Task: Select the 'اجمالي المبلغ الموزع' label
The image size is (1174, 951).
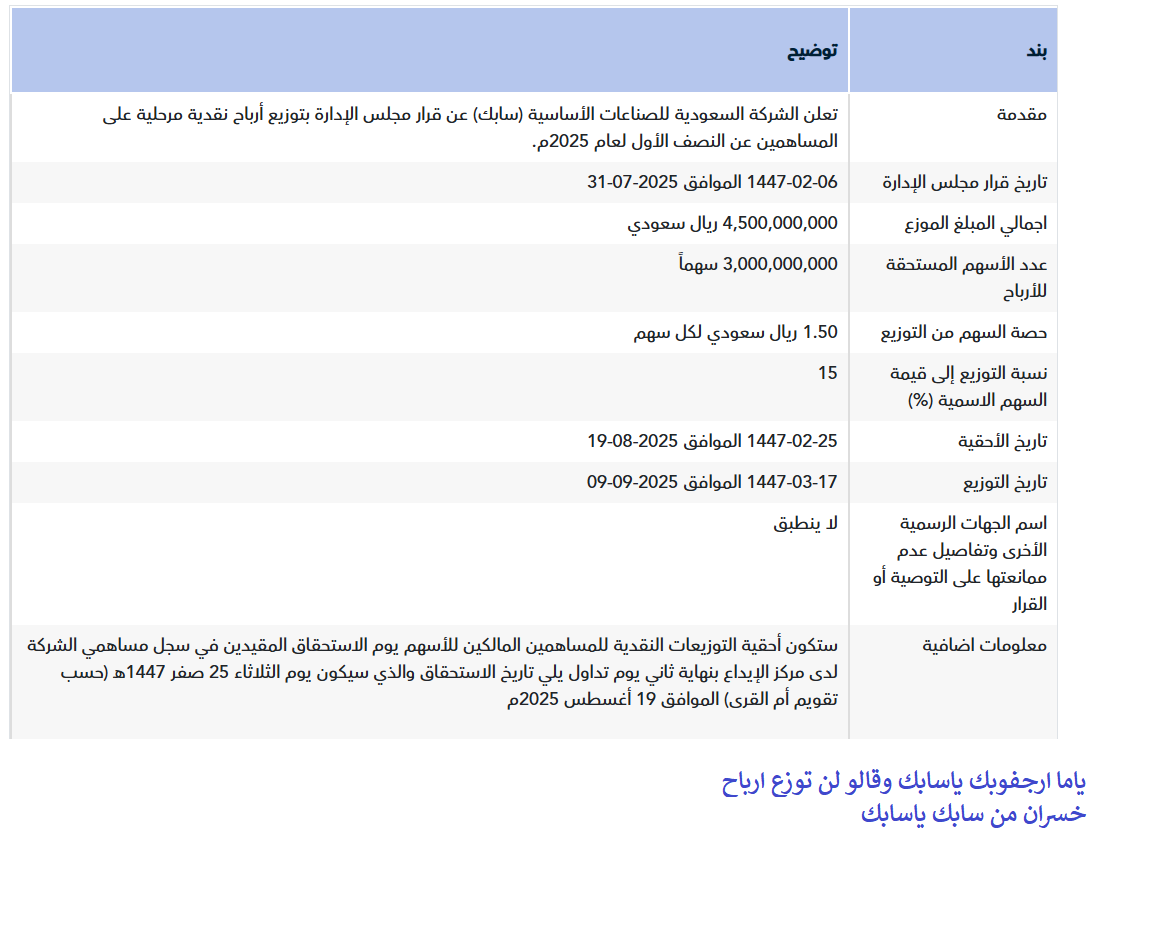Action: pyautogui.click(x=976, y=224)
